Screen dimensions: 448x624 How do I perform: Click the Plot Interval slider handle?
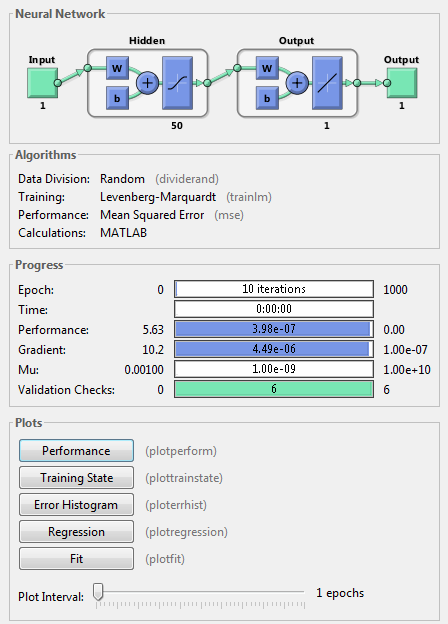click(x=98, y=592)
